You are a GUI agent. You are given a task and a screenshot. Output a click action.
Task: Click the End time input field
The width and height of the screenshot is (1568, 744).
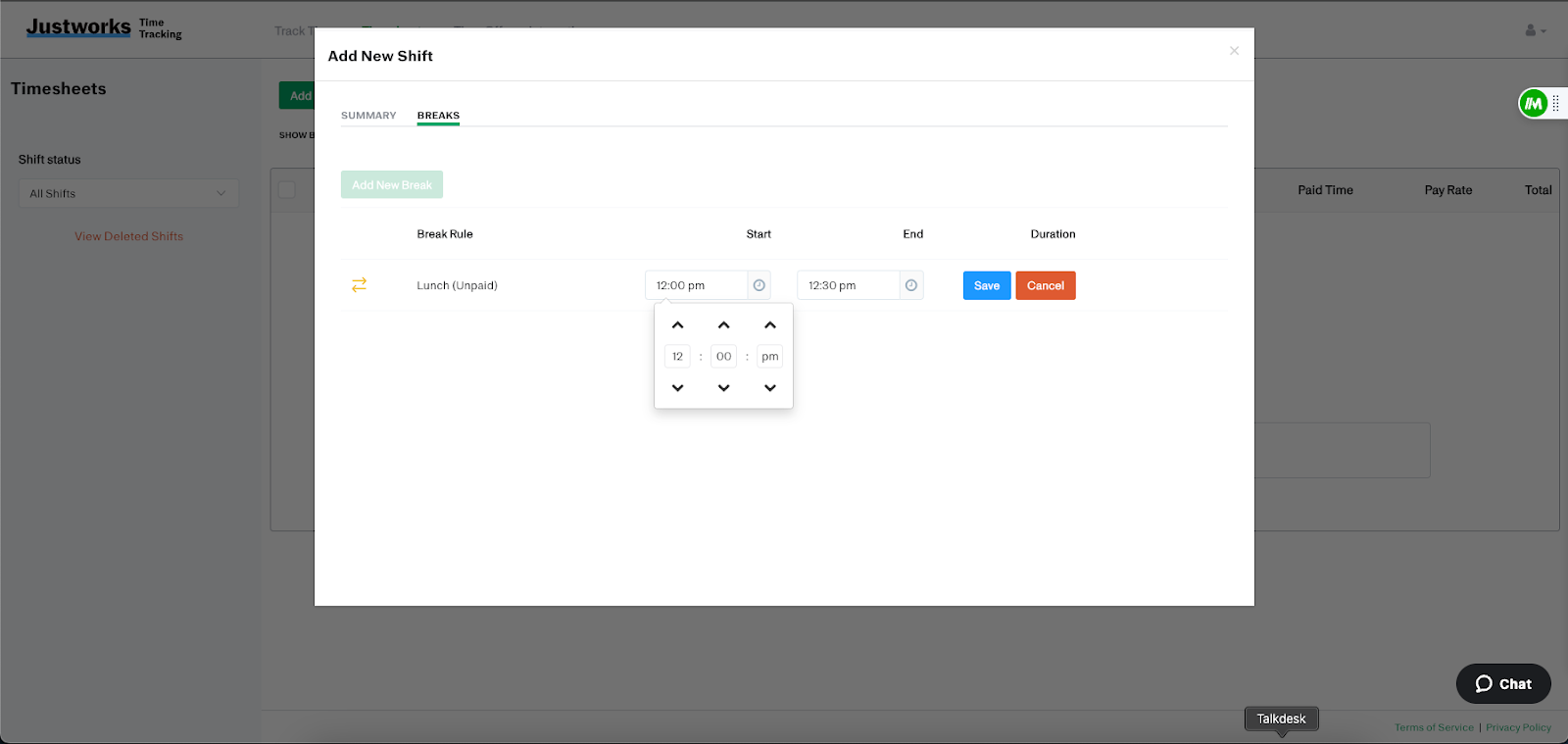point(849,285)
